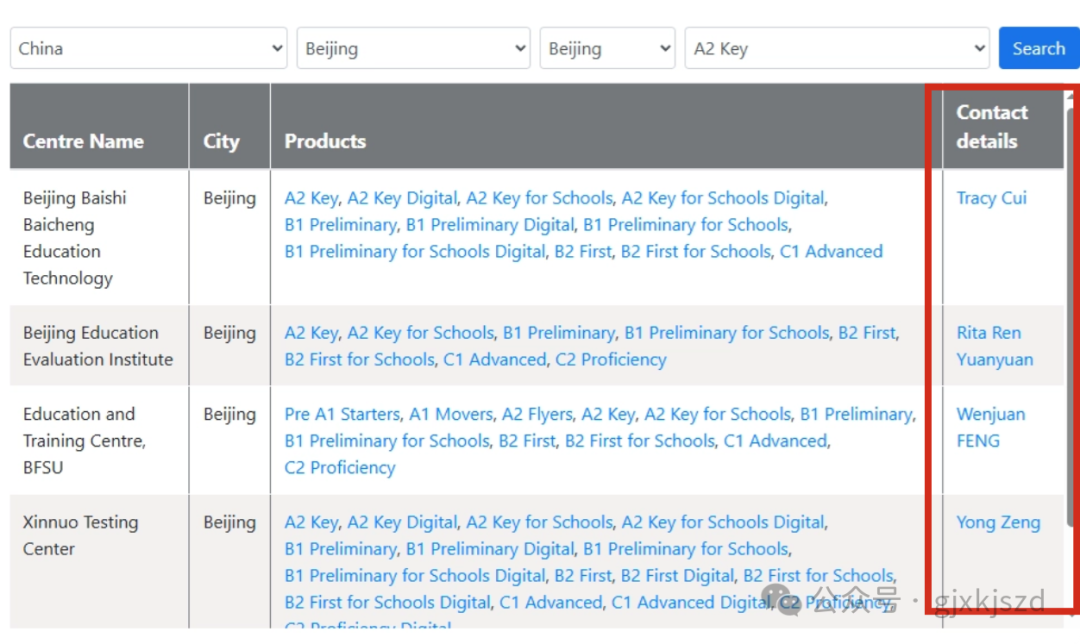Click A2 Key in the BFSU row
This screenshot has height=644, width=1080.
[608, 415]
